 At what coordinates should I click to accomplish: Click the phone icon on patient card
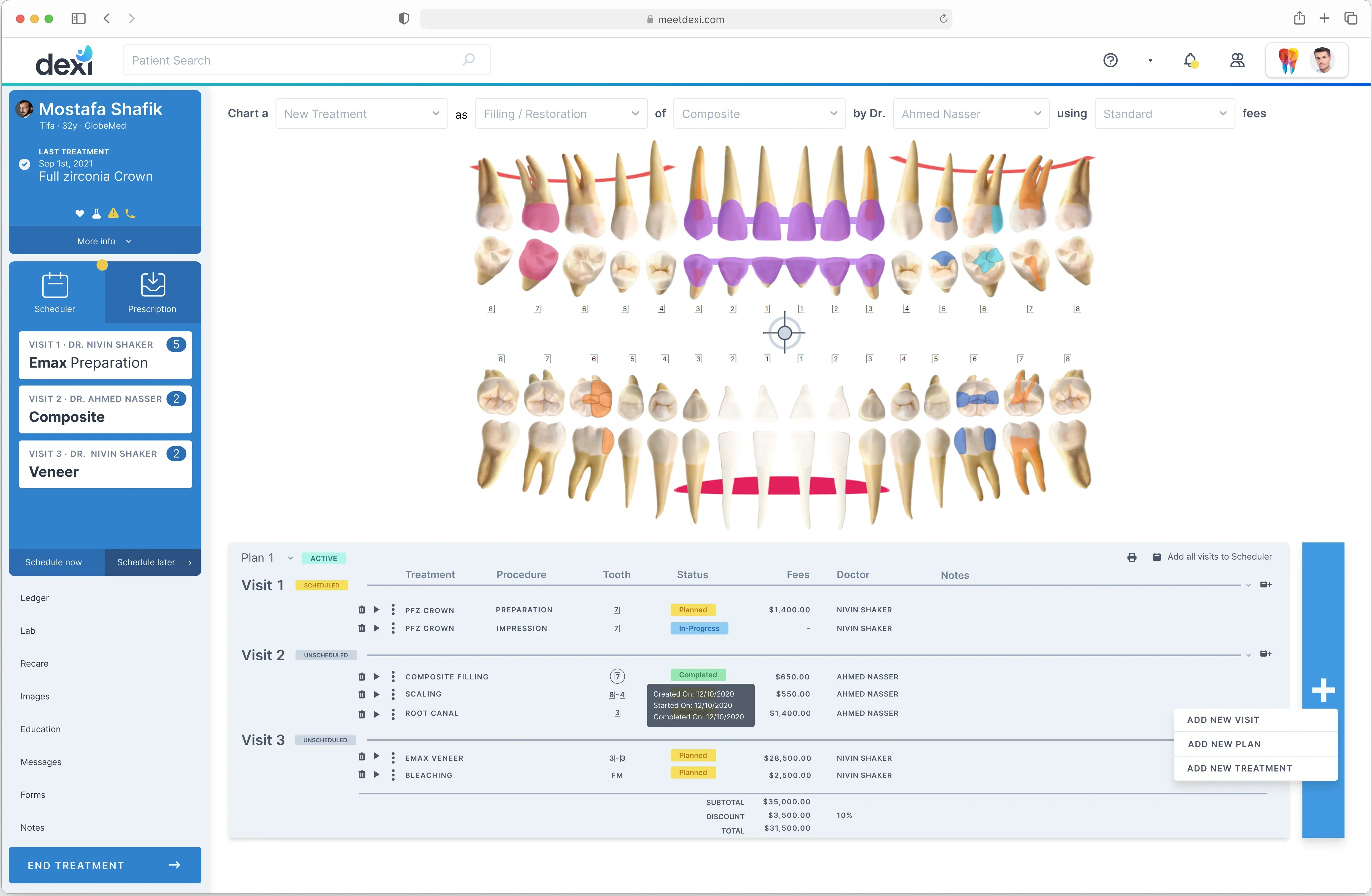click(130, 213)
